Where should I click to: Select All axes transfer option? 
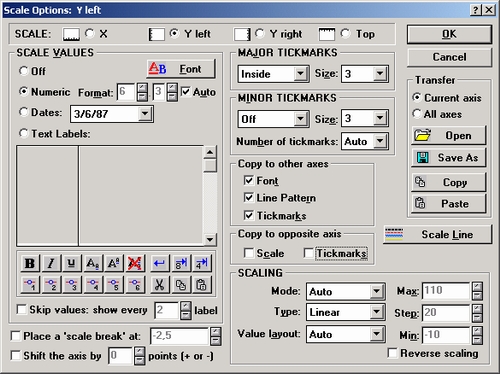click(417, 114)
